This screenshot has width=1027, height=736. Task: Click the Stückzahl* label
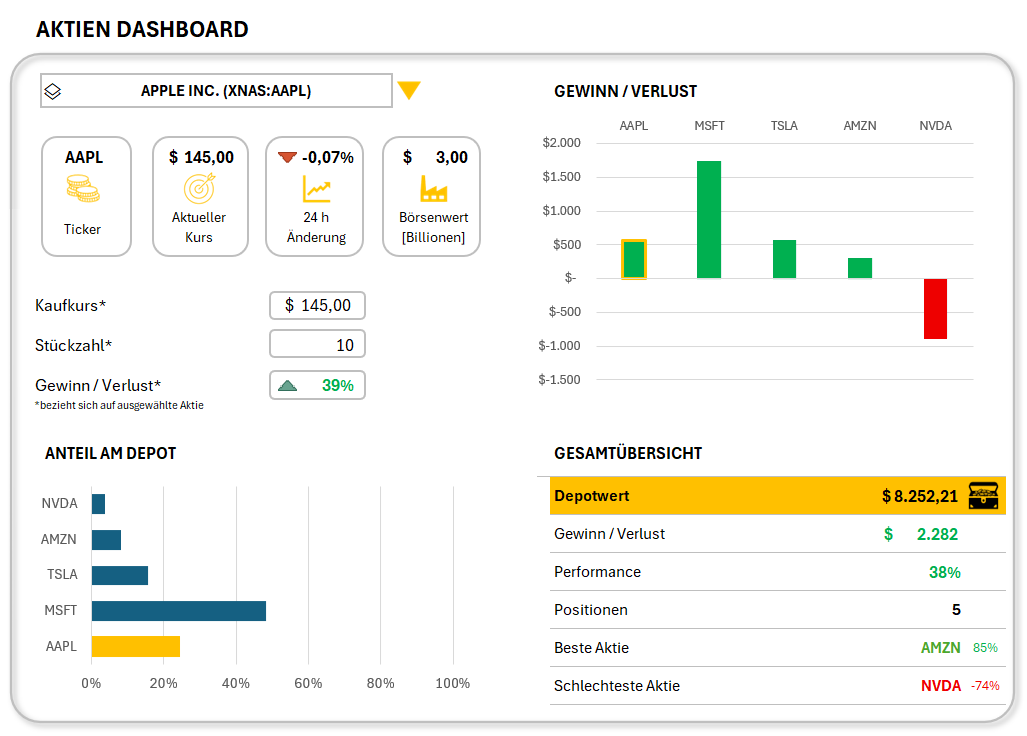[73, 346]
